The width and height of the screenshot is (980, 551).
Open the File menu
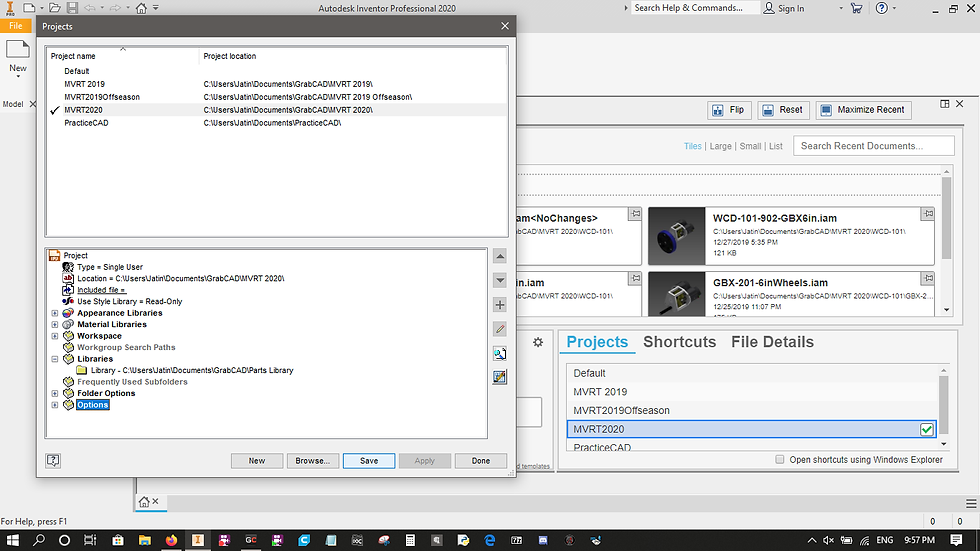16,26
